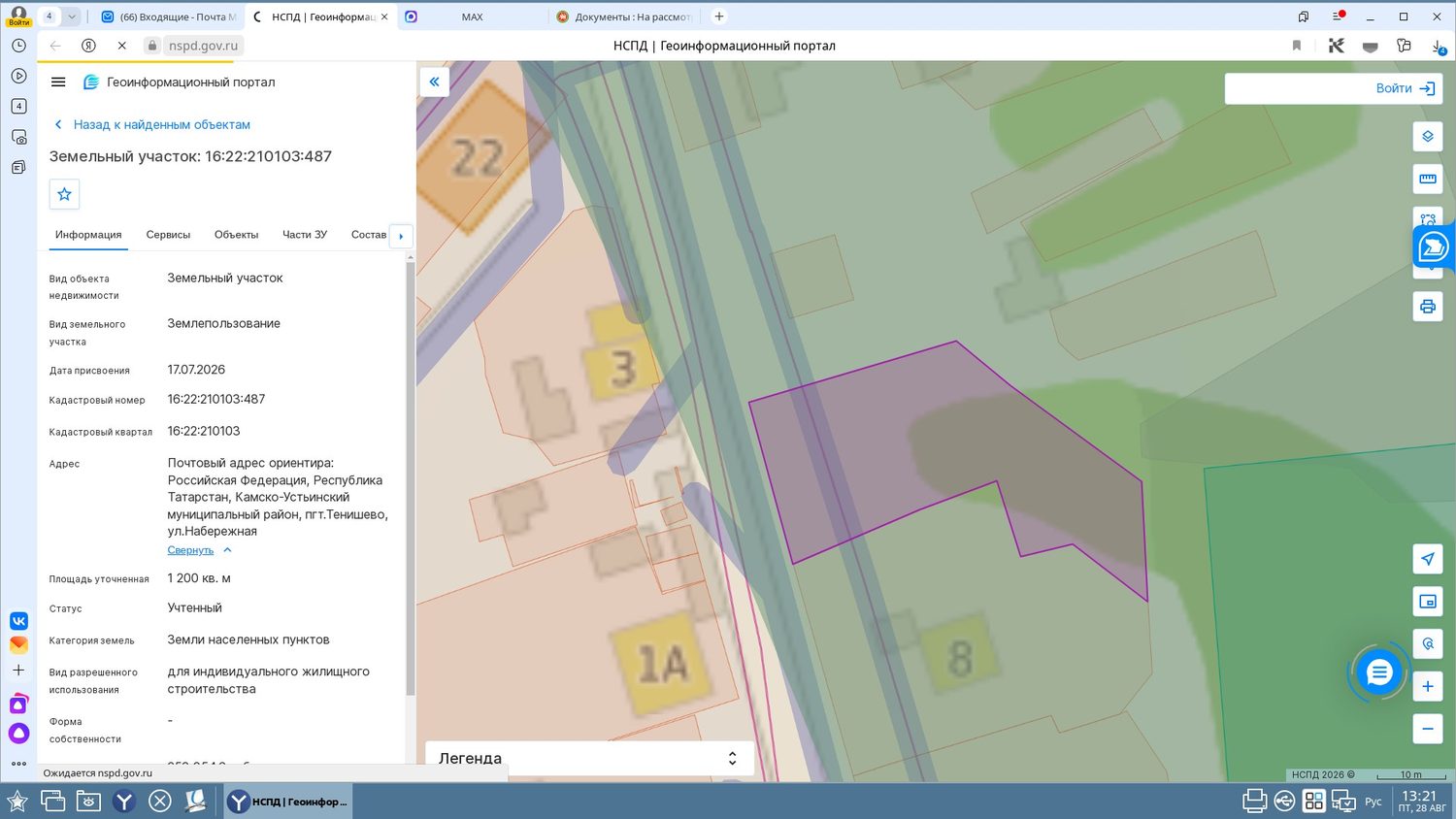Viewport: 1456px width, 819px height.
Task: Switch to Входящие - Почта browser tab
Action: [x=169, y=16]
